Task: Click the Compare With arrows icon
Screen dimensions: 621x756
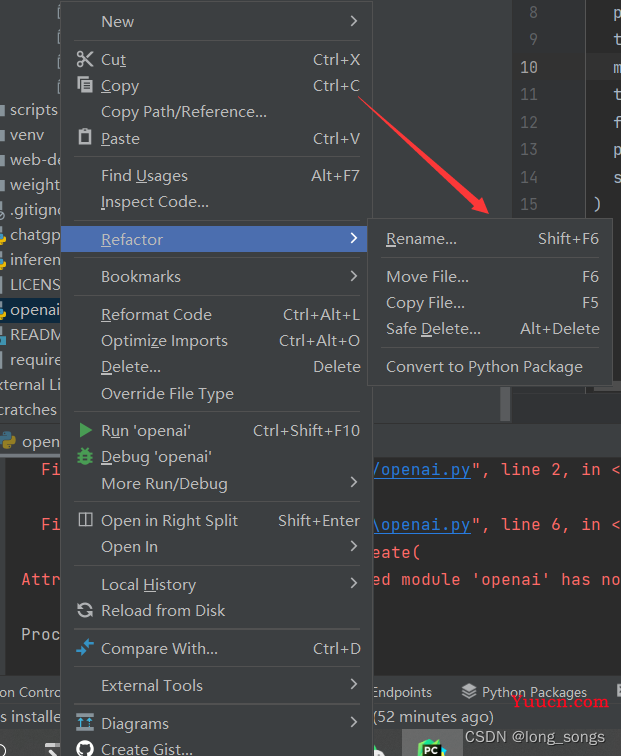Action: click(85, 648)
